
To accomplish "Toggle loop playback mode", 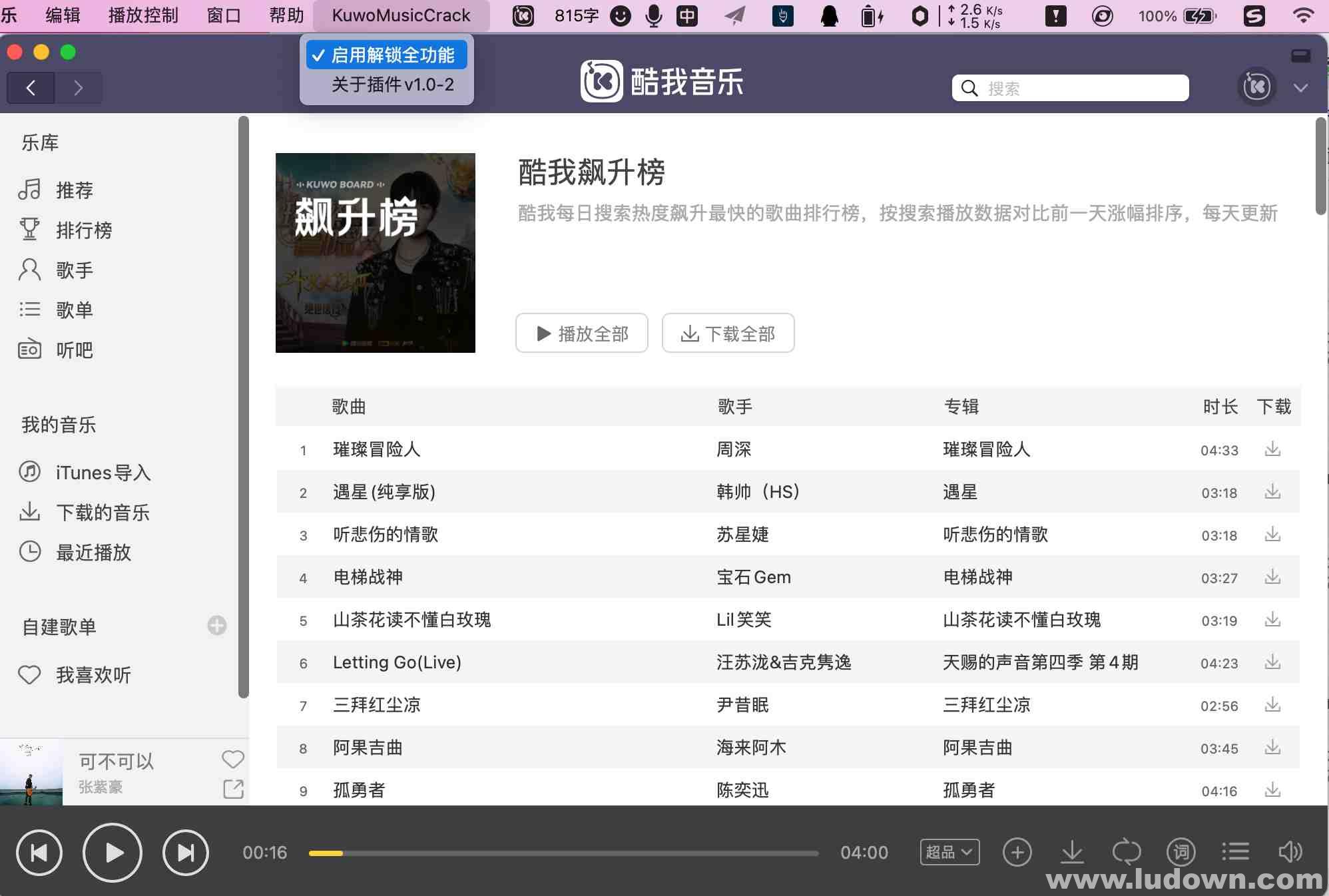I will coord(1127,852).
